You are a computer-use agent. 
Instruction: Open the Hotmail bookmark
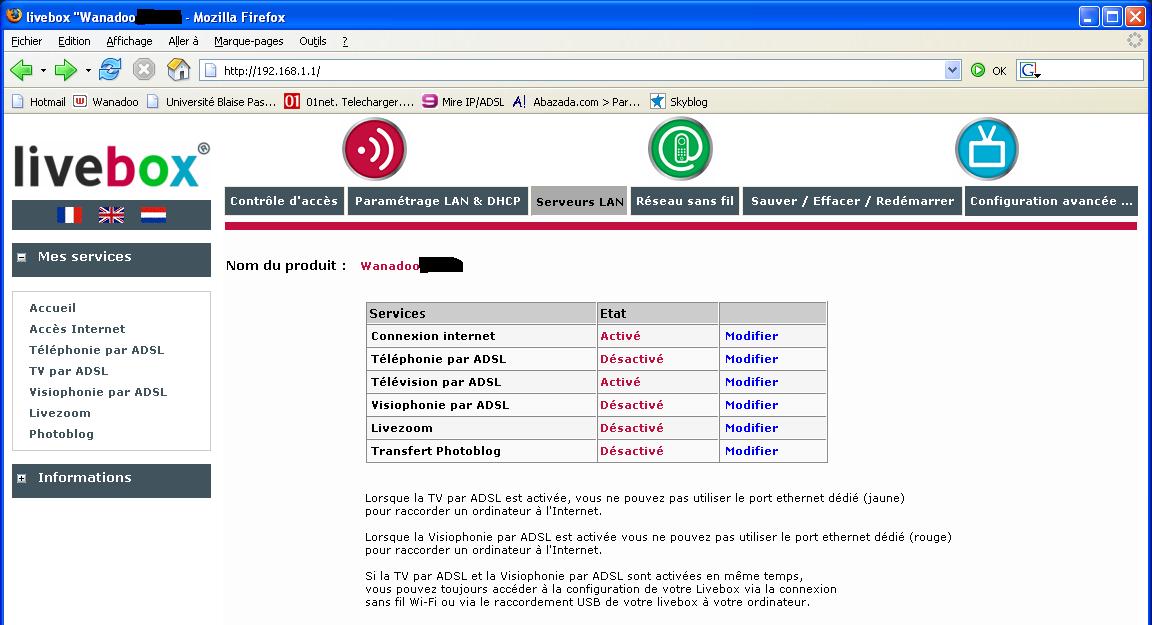tap(39, 102)
